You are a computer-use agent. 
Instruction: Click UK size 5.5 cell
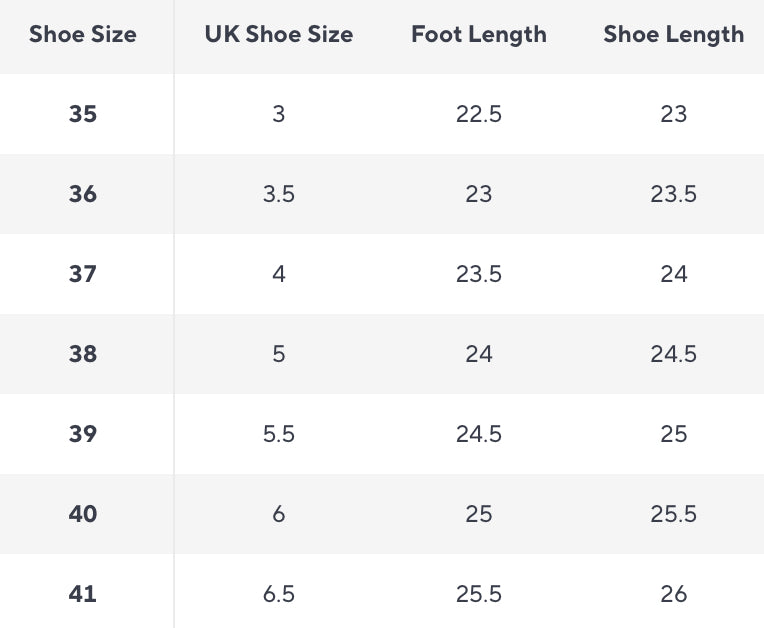coord(278,434)
